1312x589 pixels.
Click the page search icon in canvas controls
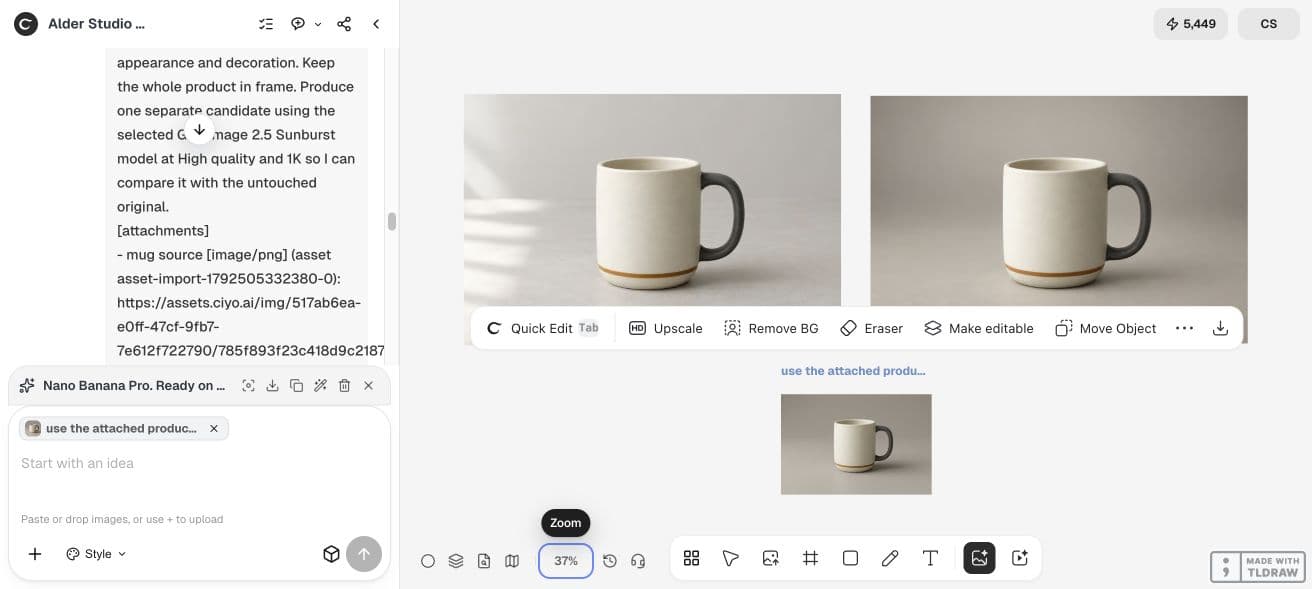coord(484,561)
